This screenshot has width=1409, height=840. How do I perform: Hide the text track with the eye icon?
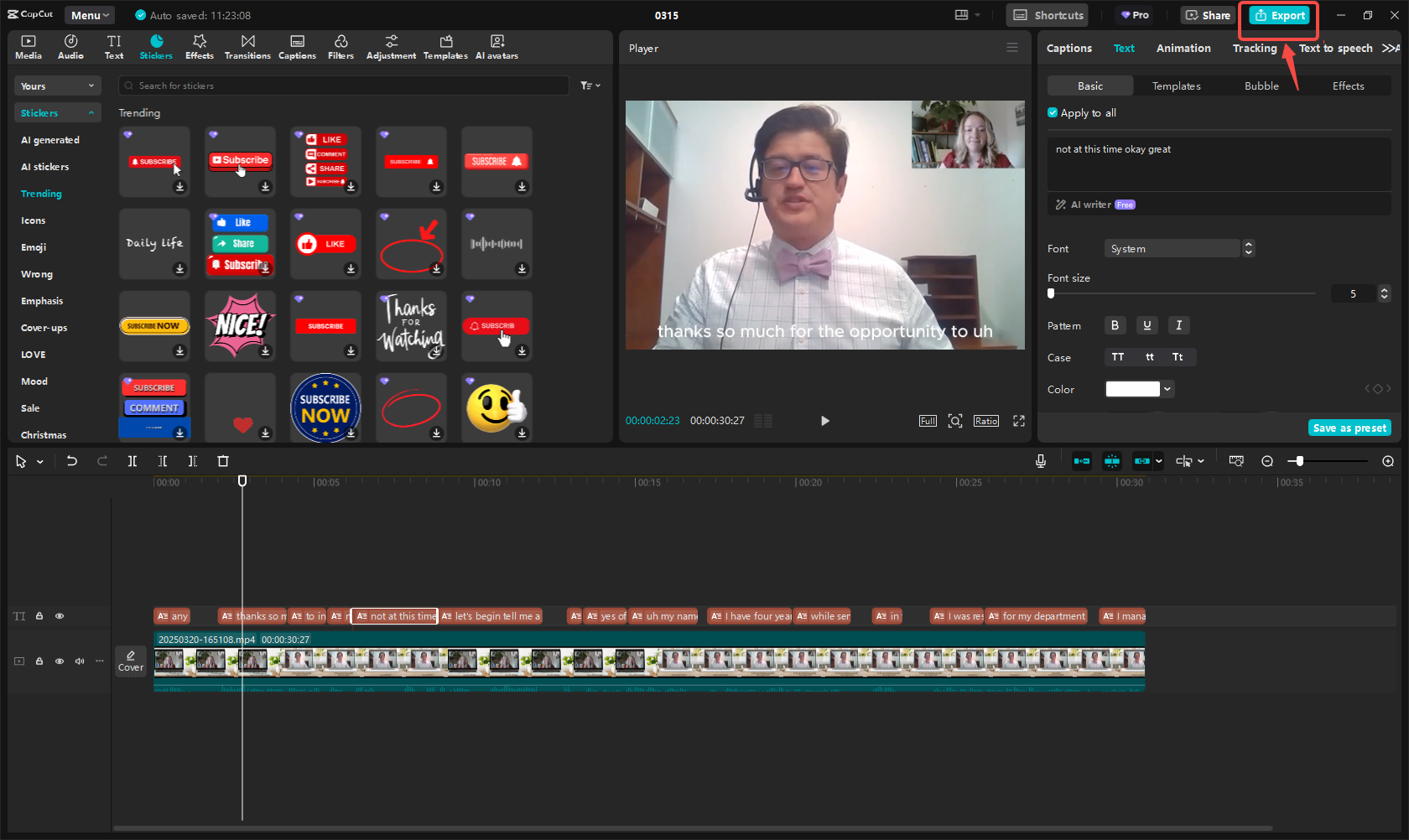click(x=60, y=615)
